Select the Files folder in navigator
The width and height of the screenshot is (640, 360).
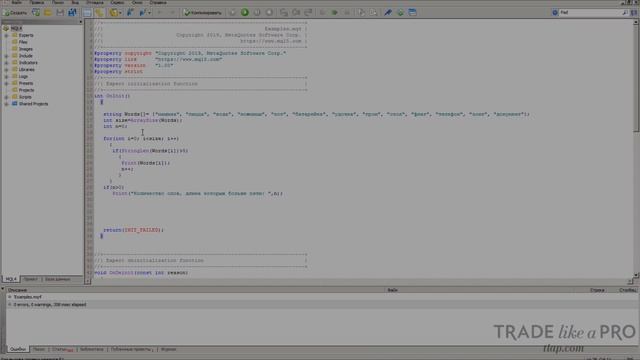coord(23,42)
